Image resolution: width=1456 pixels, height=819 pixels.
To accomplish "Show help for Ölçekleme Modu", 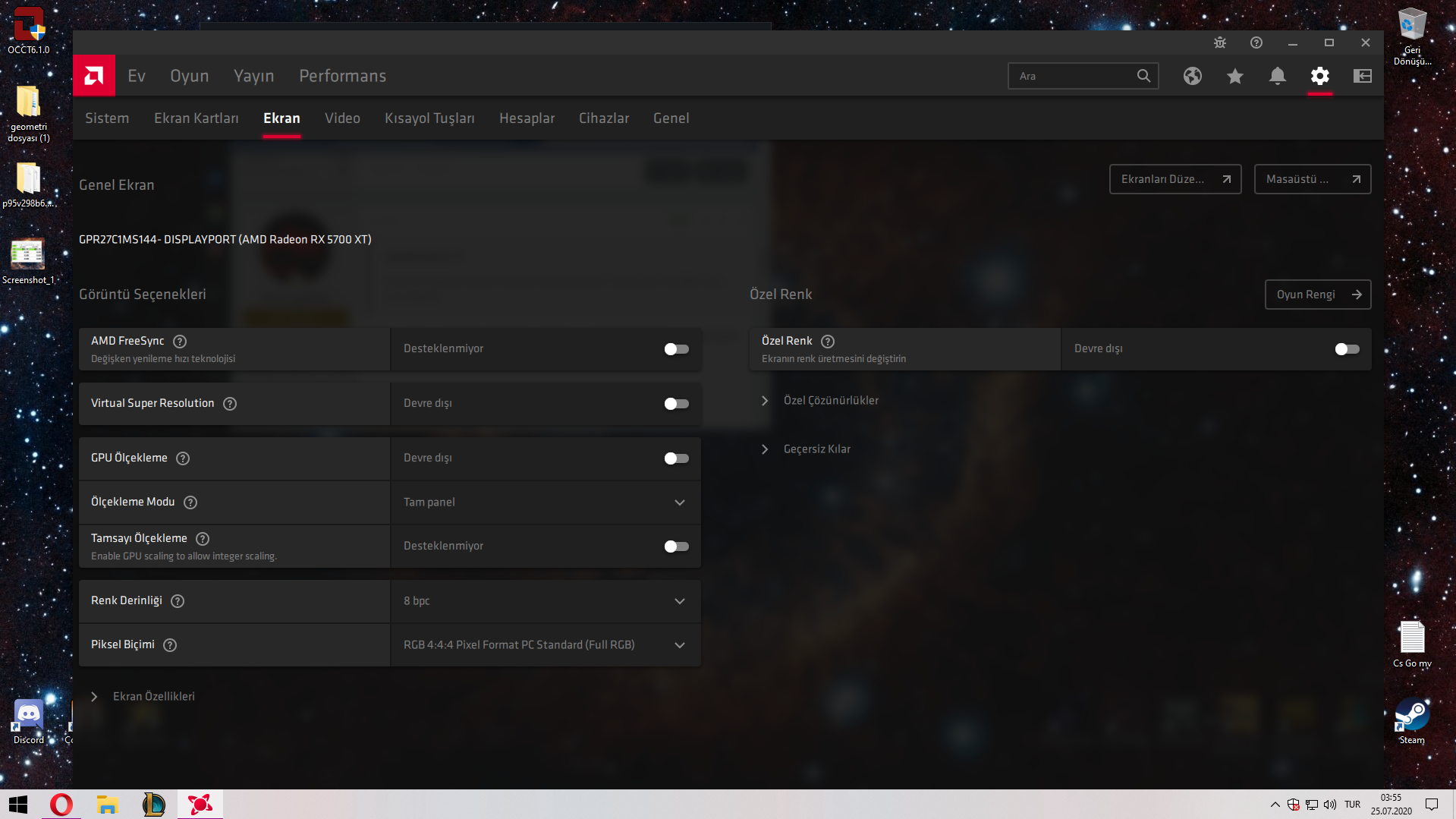I will pos(190,502).
